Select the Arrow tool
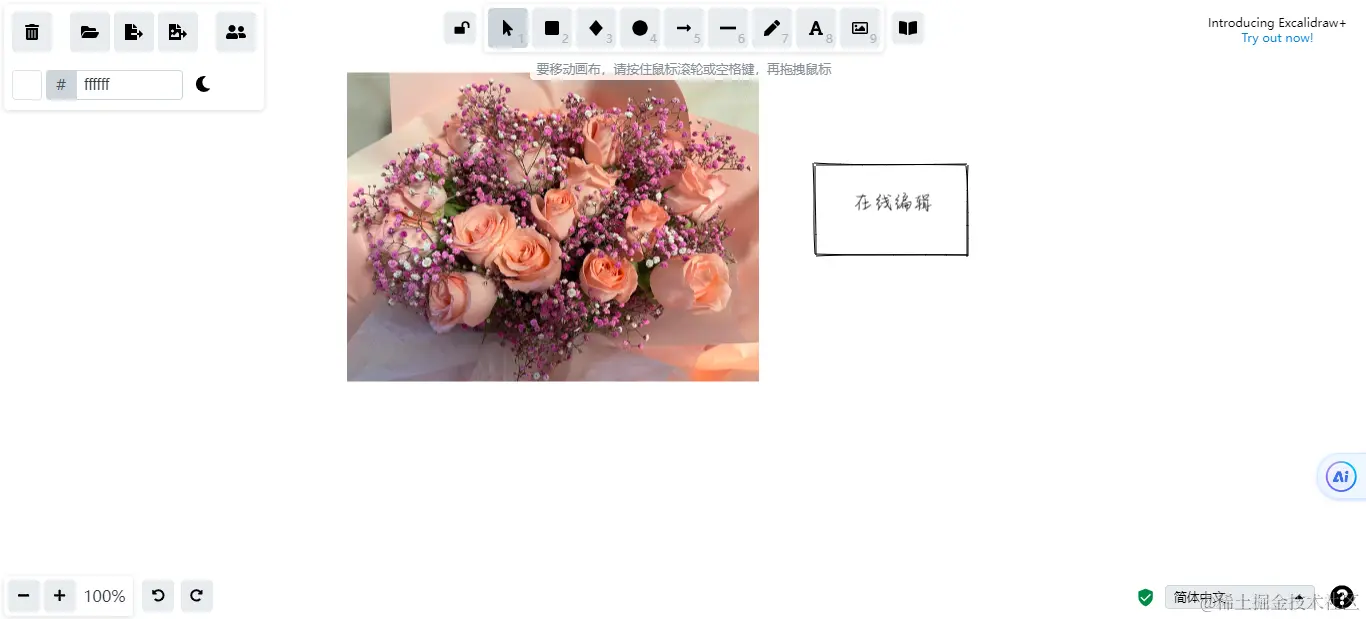The width and height of the screenshot is (1366, 619). click(x=684, y=28)
